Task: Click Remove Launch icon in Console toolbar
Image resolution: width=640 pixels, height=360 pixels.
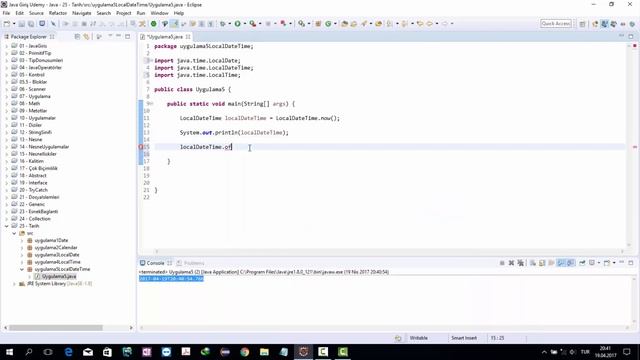Action: pyautogui.click(x=511, y=263)
